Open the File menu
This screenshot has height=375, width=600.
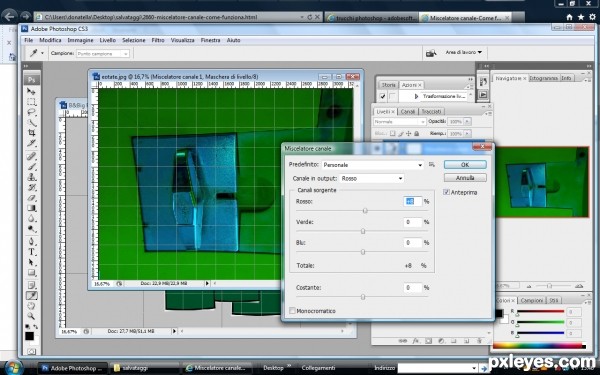[29, 40]
